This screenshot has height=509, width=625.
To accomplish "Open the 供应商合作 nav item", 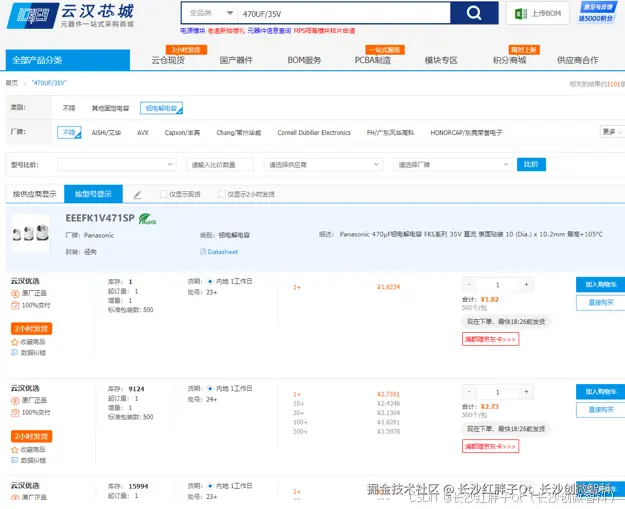I will point(578,60).
